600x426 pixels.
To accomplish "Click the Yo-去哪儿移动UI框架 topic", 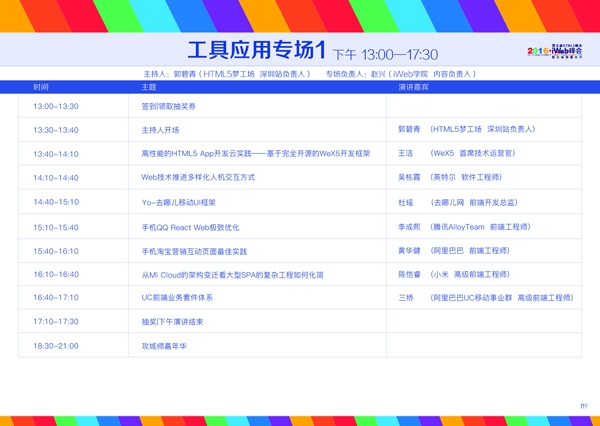I will 178,202.
